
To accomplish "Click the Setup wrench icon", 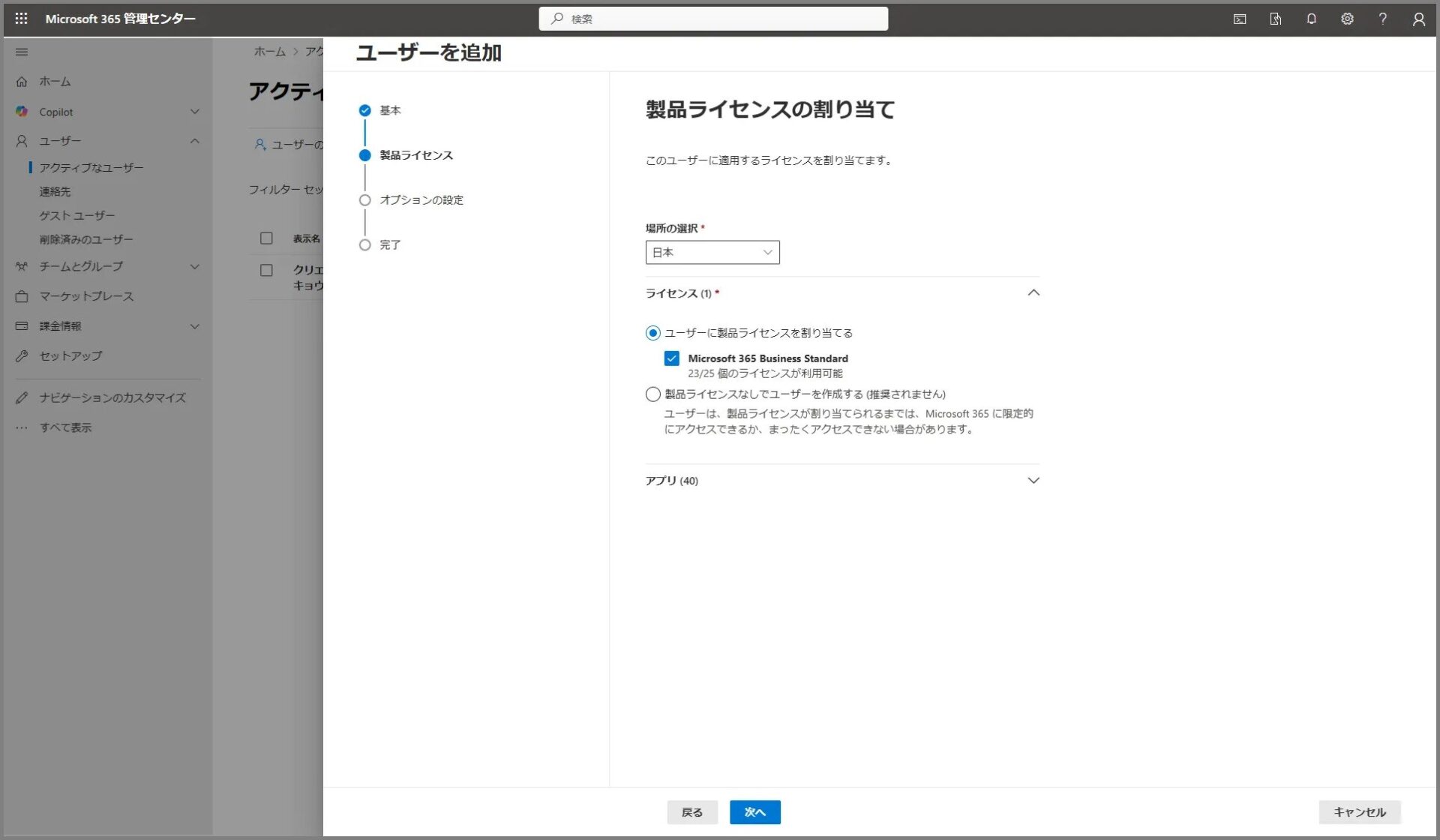I will (x=22, y=355).
